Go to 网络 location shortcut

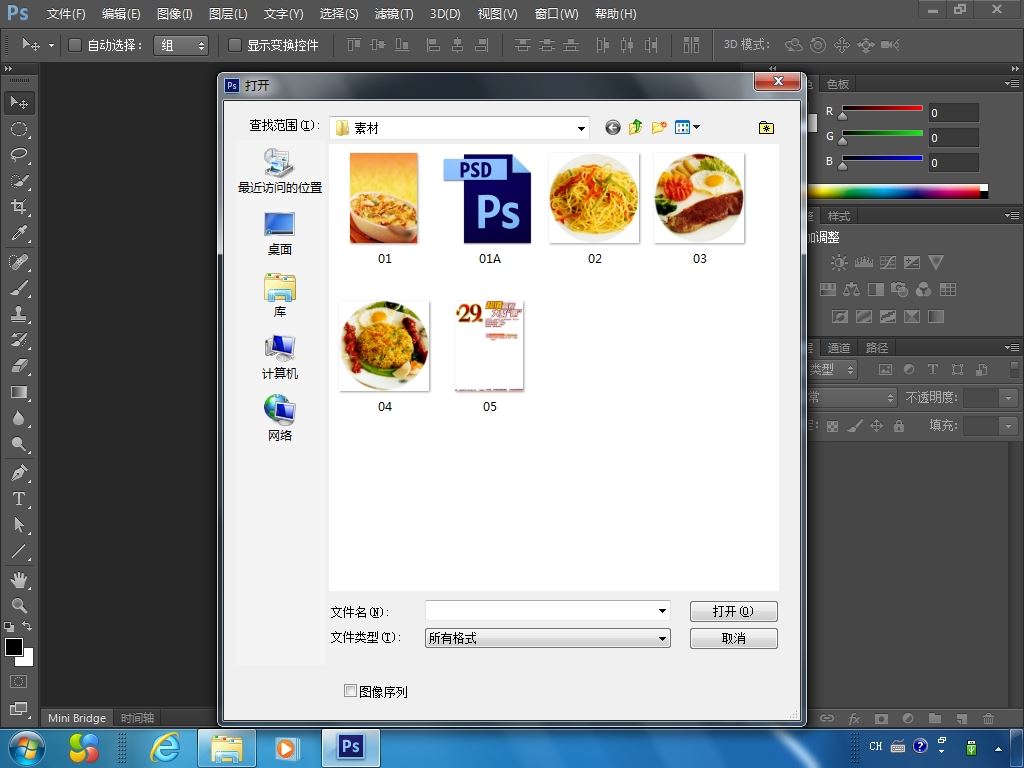pos(280,419)
